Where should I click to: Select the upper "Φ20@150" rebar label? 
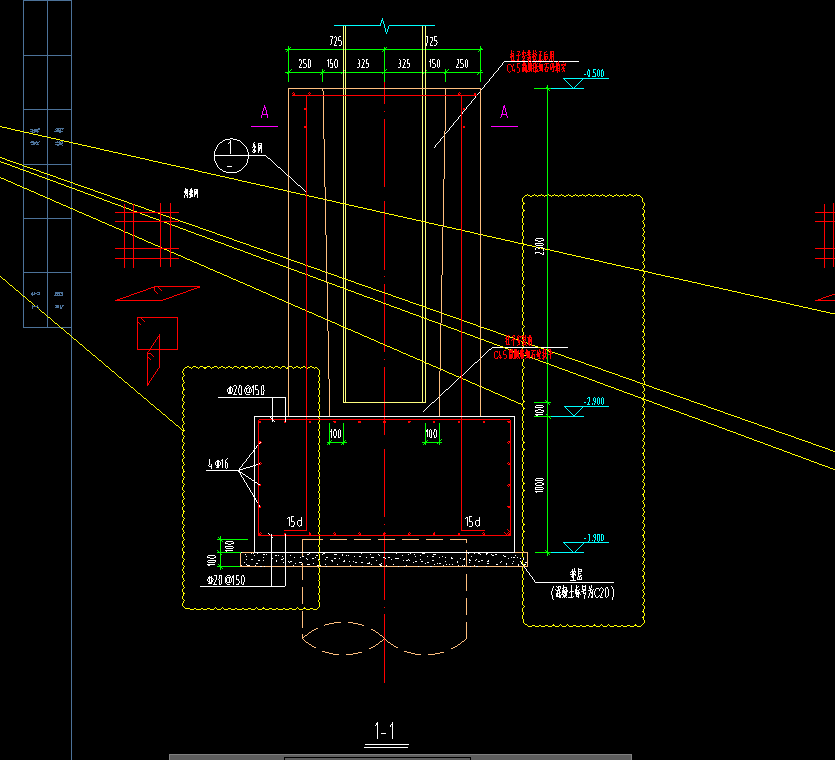[x=245, y=390]
